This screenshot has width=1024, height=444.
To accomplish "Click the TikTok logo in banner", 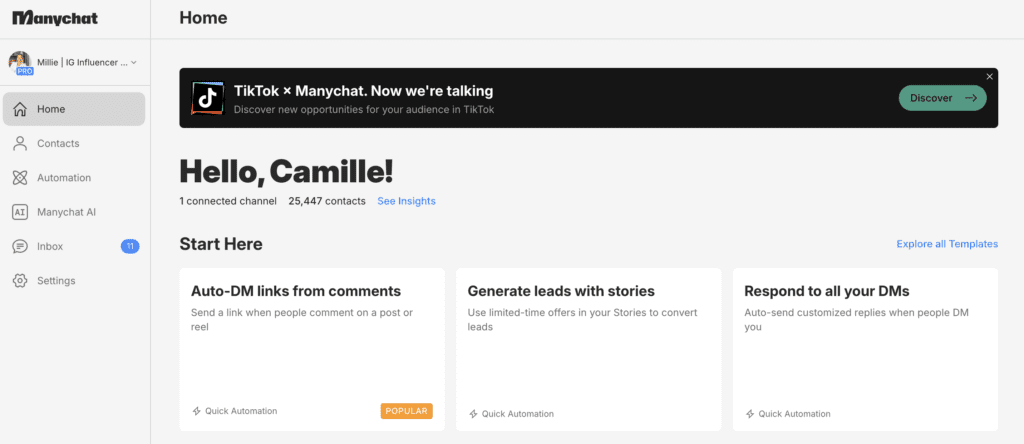I will click(205, 97).
